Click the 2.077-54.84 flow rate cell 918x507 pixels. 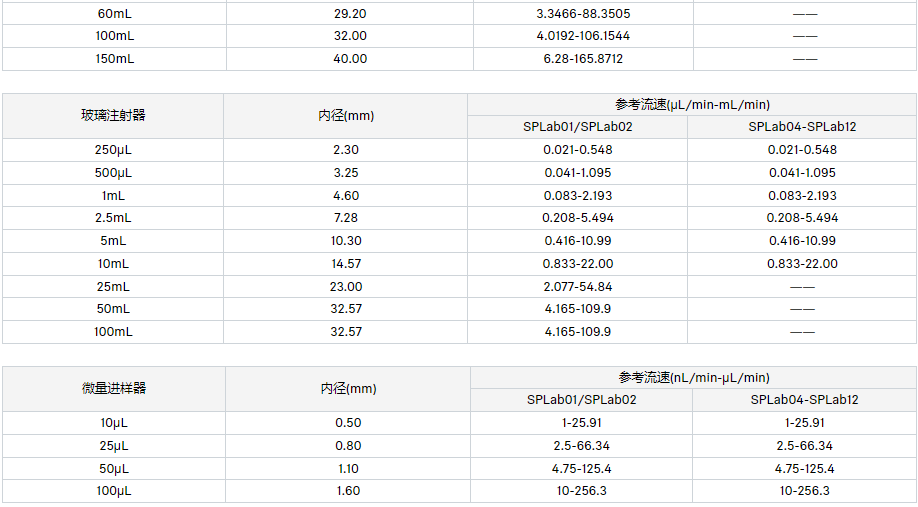(x=578, y=287)
